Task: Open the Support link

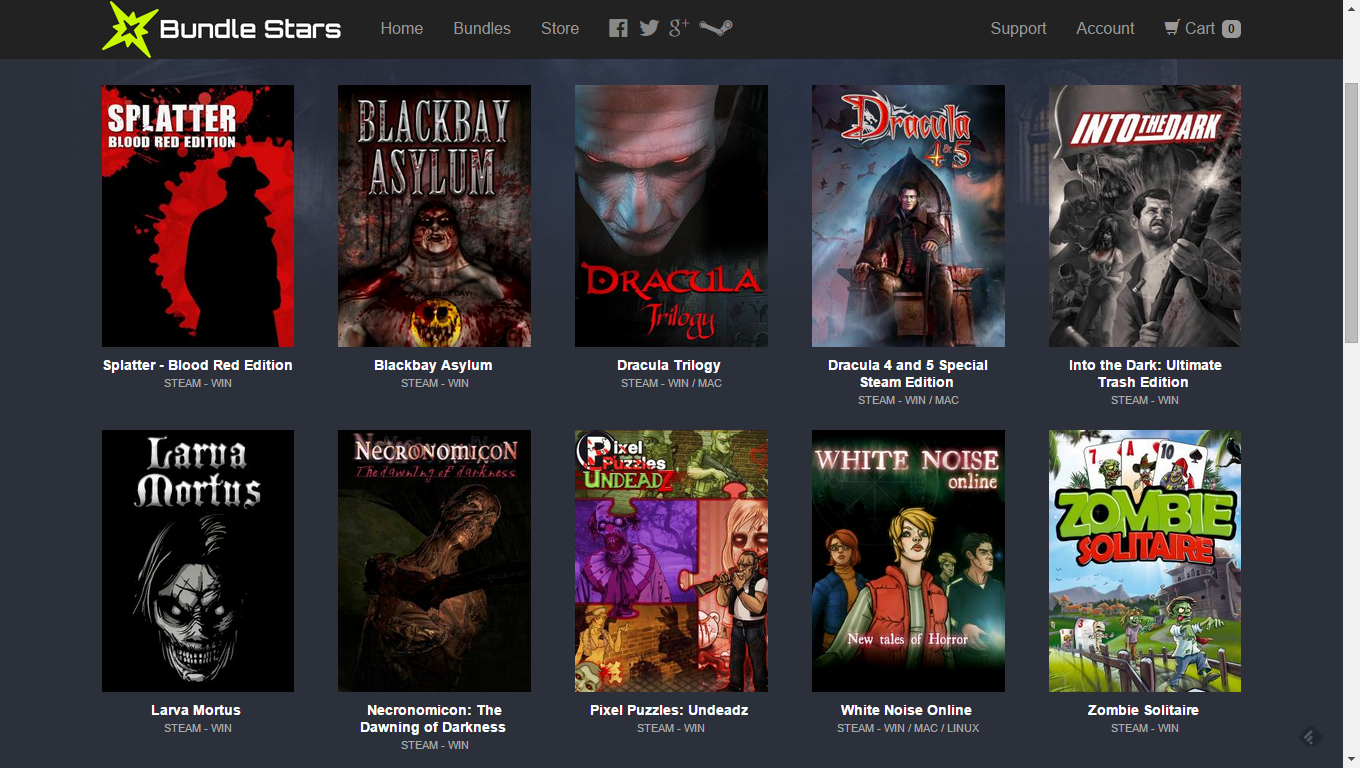Action: tap(1018, 28)
